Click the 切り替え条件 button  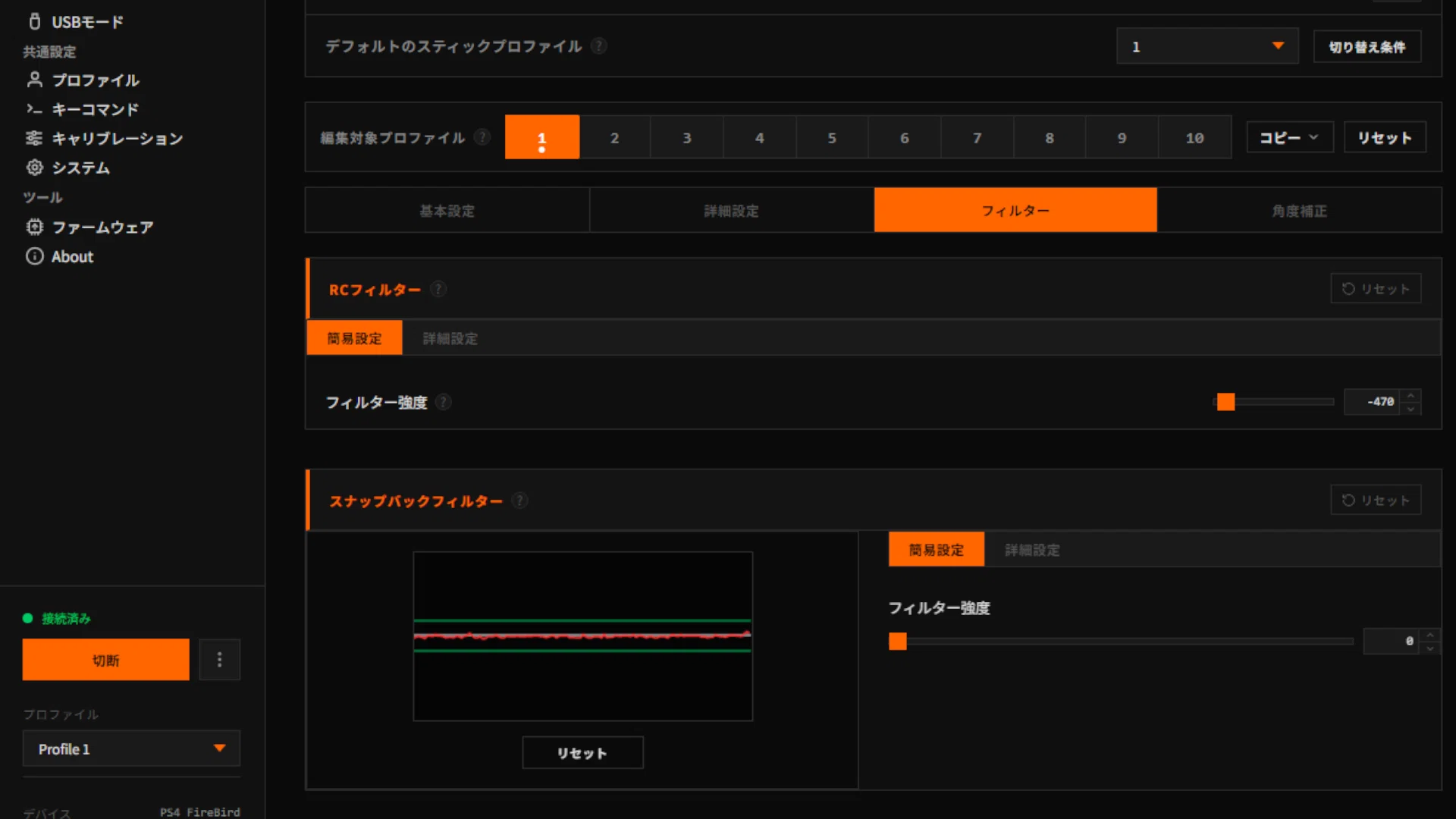point(1367,46)
